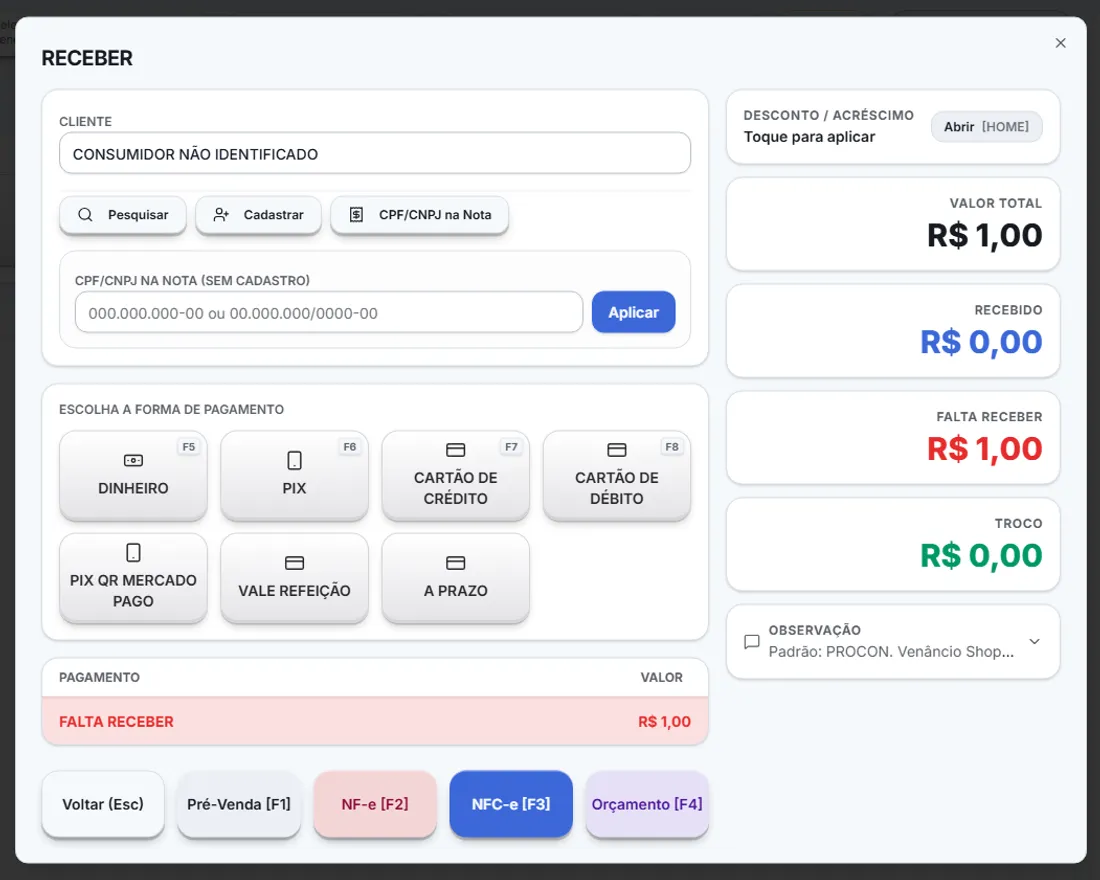Click the card icon on A PRAZO
1100x880 pixels.
coord(456,563)
